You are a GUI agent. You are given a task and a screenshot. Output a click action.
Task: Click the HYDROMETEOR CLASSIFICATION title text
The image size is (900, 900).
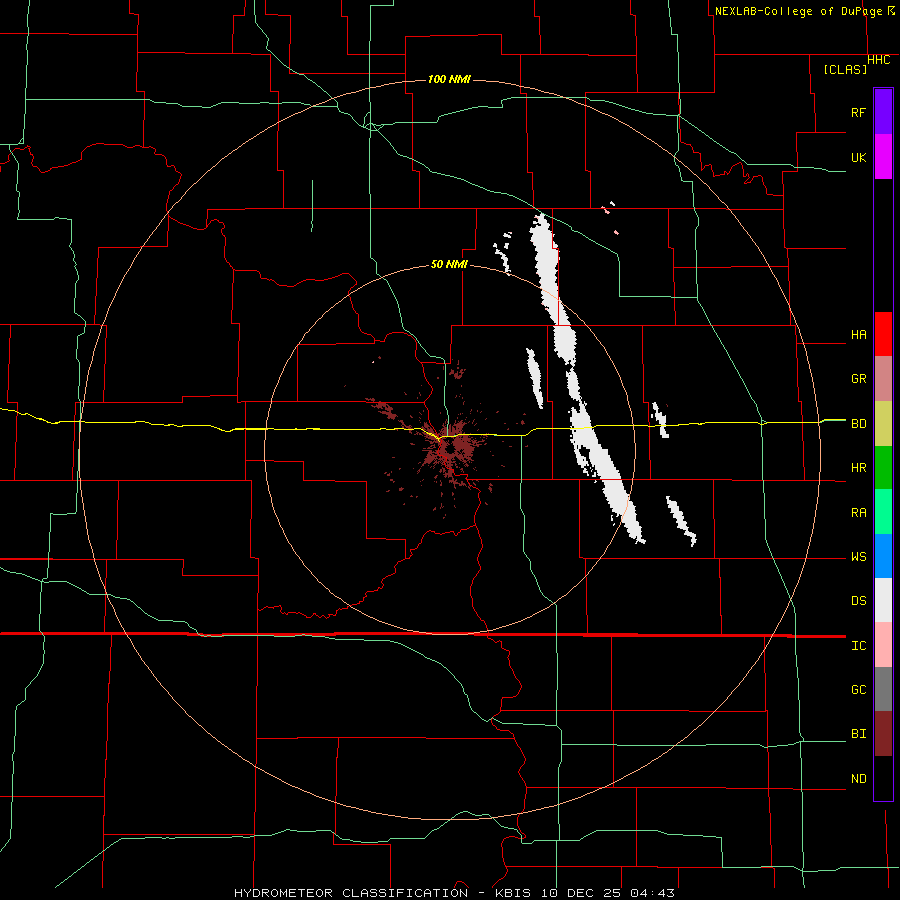click(351, 893)
